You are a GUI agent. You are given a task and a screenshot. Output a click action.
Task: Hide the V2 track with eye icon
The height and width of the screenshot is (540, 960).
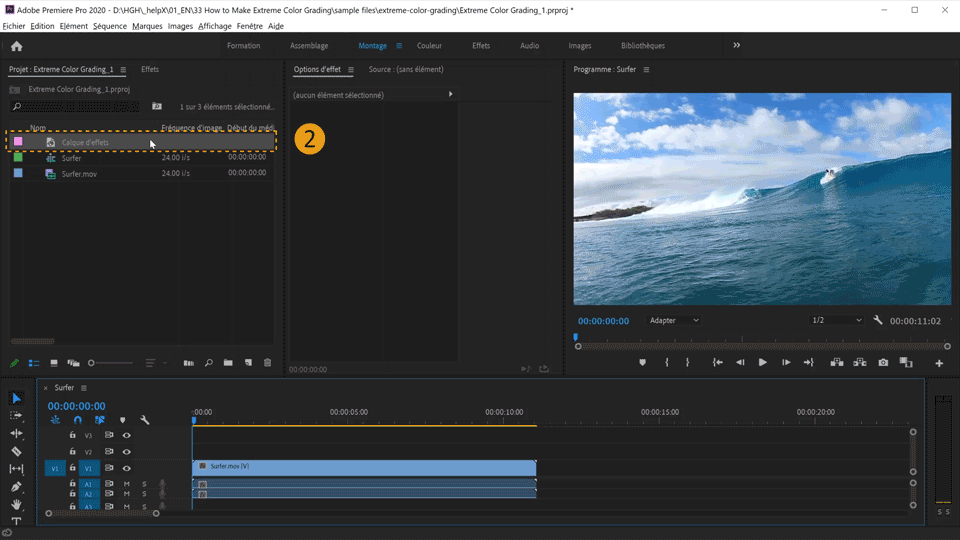pos(127,452)
